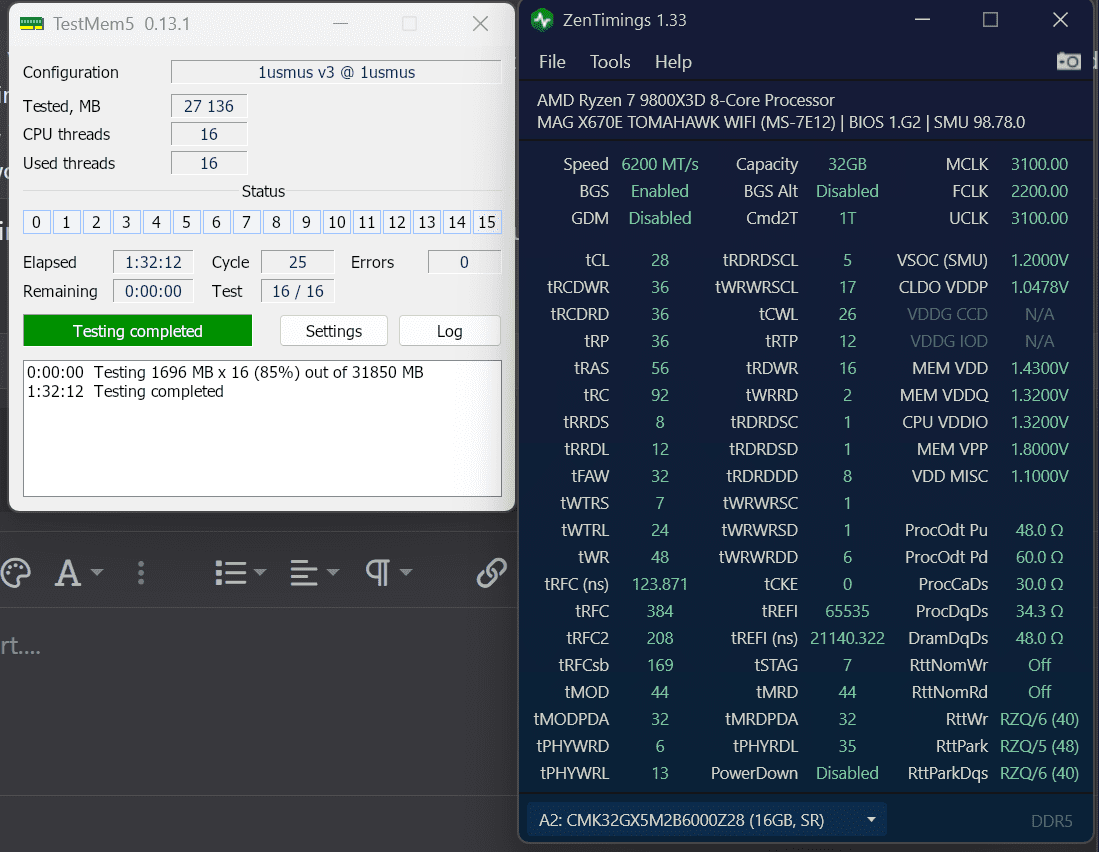Click thread status box 15
This screenshot has height=852, width=1099.
click(486, 222)
